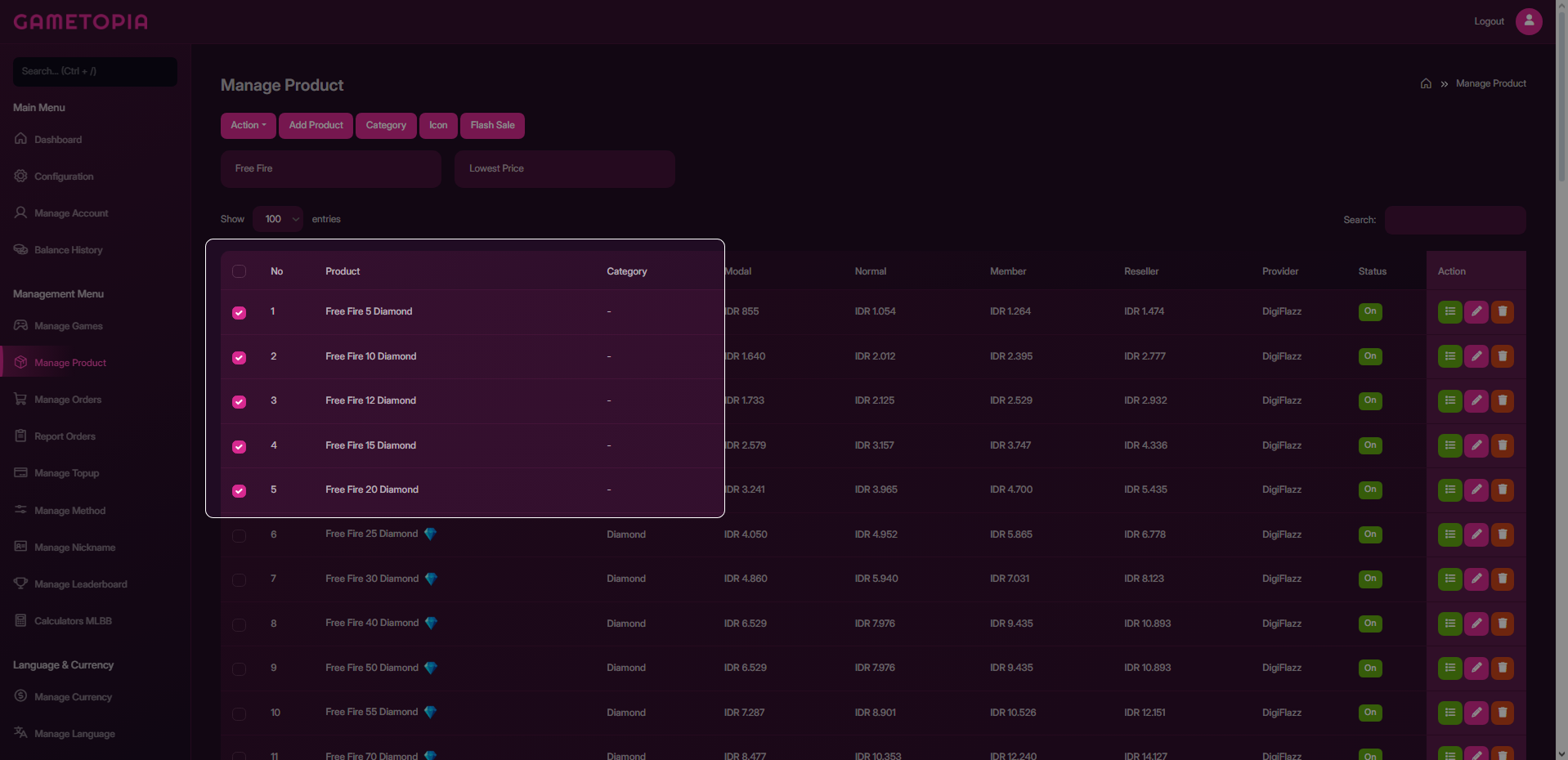Image resolution: width=1568 pixels, height=760 pixels.
Task: Click the diamond icon beside Free Fire 25 Diamond
Action: pyautogui.click(x=430, y=534)
